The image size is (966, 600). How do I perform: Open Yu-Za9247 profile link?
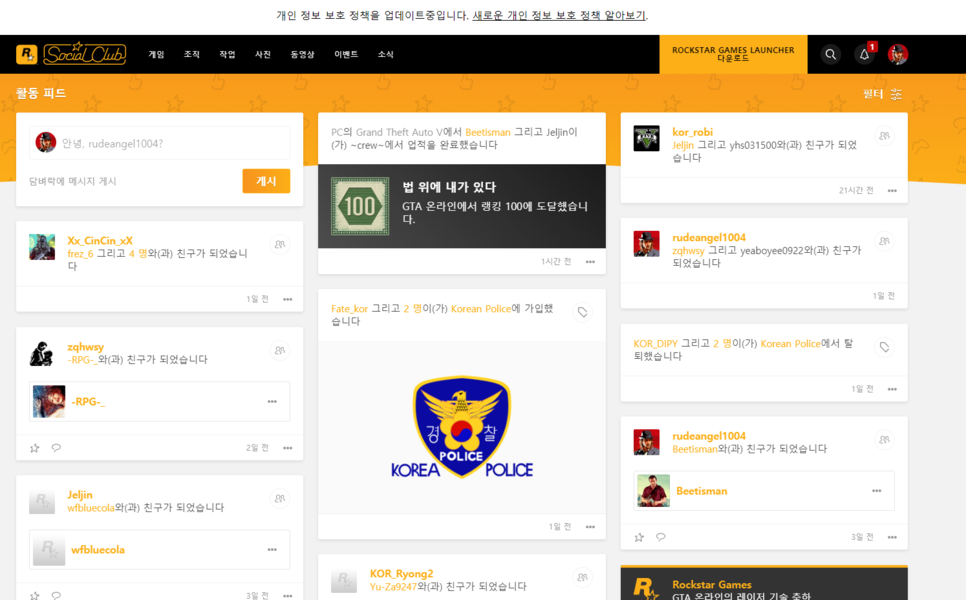(x=393, y=586)
